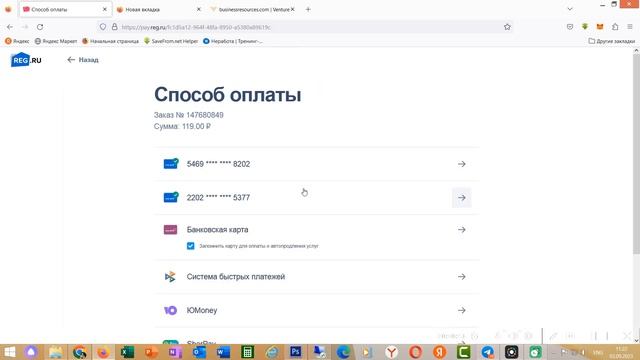Click the pay.reg.ru address bar

point(306,27)
